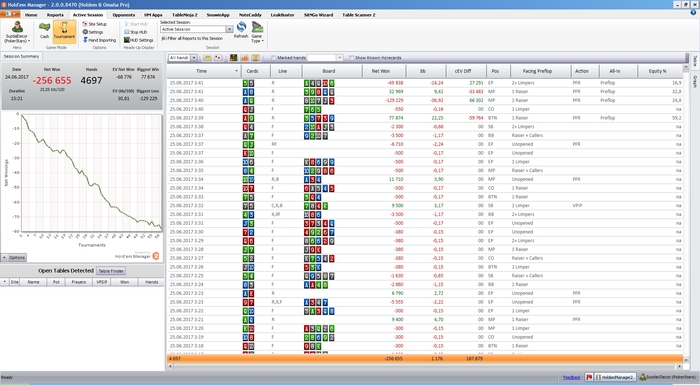Toggle Show Known Holecards checkbox
Viewport: 700px width, 385px height.
pos(351,58)
